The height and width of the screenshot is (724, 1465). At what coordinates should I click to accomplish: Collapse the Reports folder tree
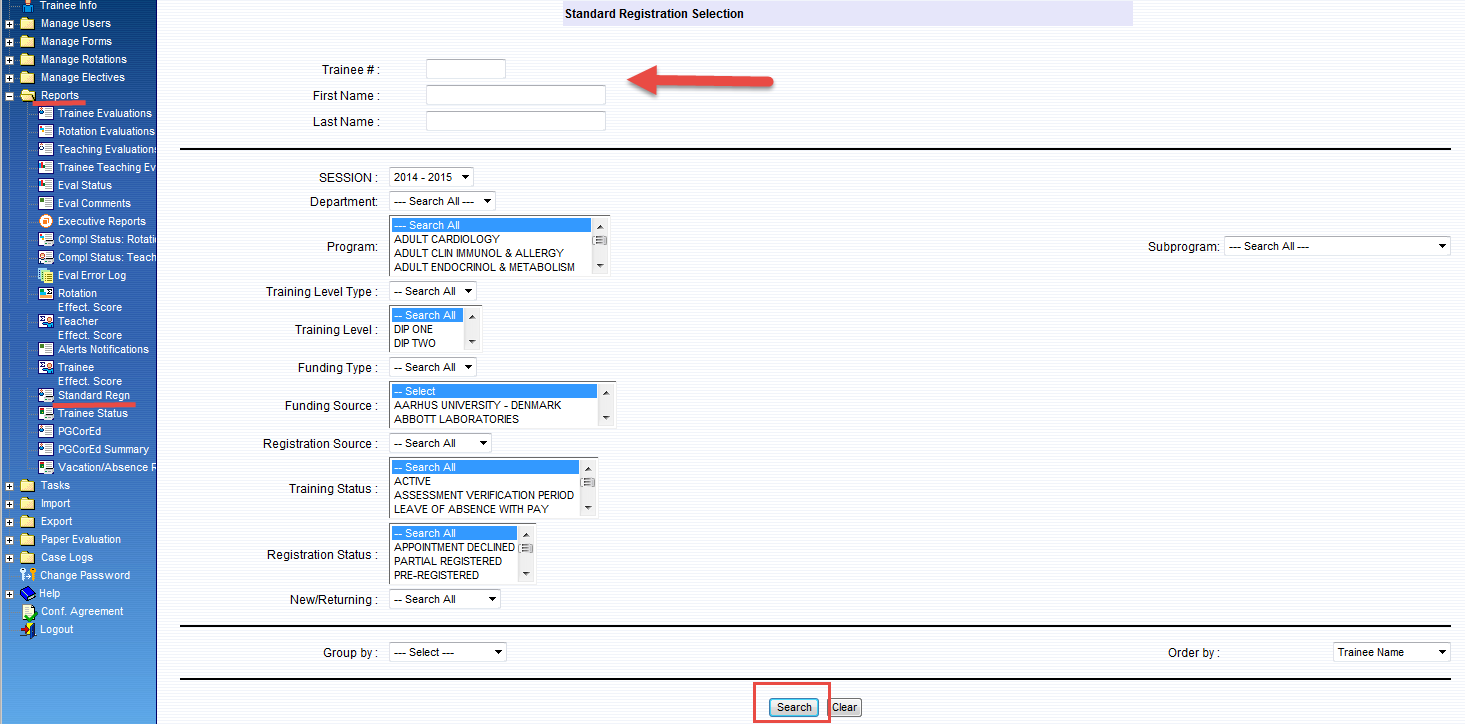click(9, 96)
